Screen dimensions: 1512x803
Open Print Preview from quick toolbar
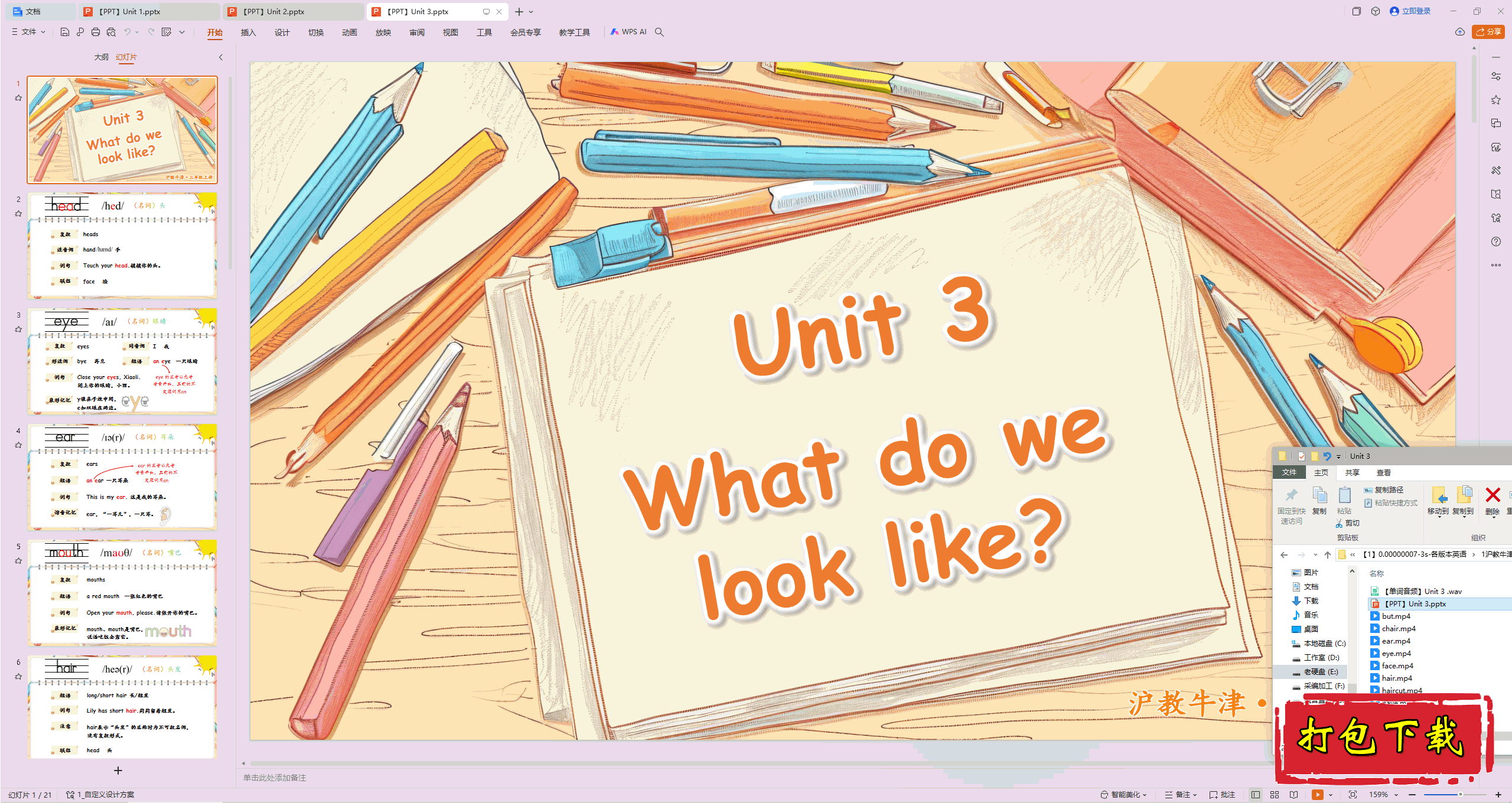pyautogui.click(x=111, y=32)
